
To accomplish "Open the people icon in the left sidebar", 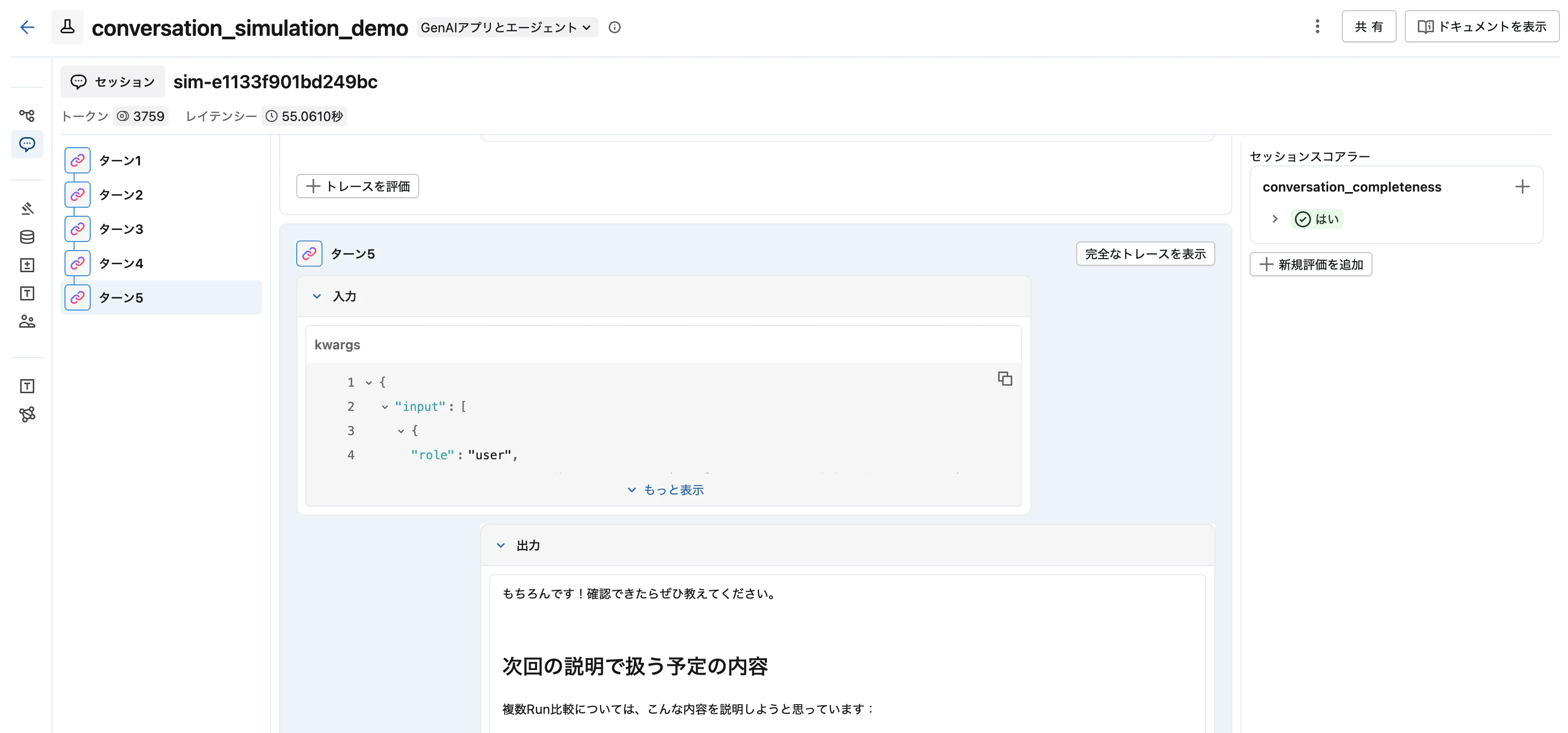I will point(27,322).
